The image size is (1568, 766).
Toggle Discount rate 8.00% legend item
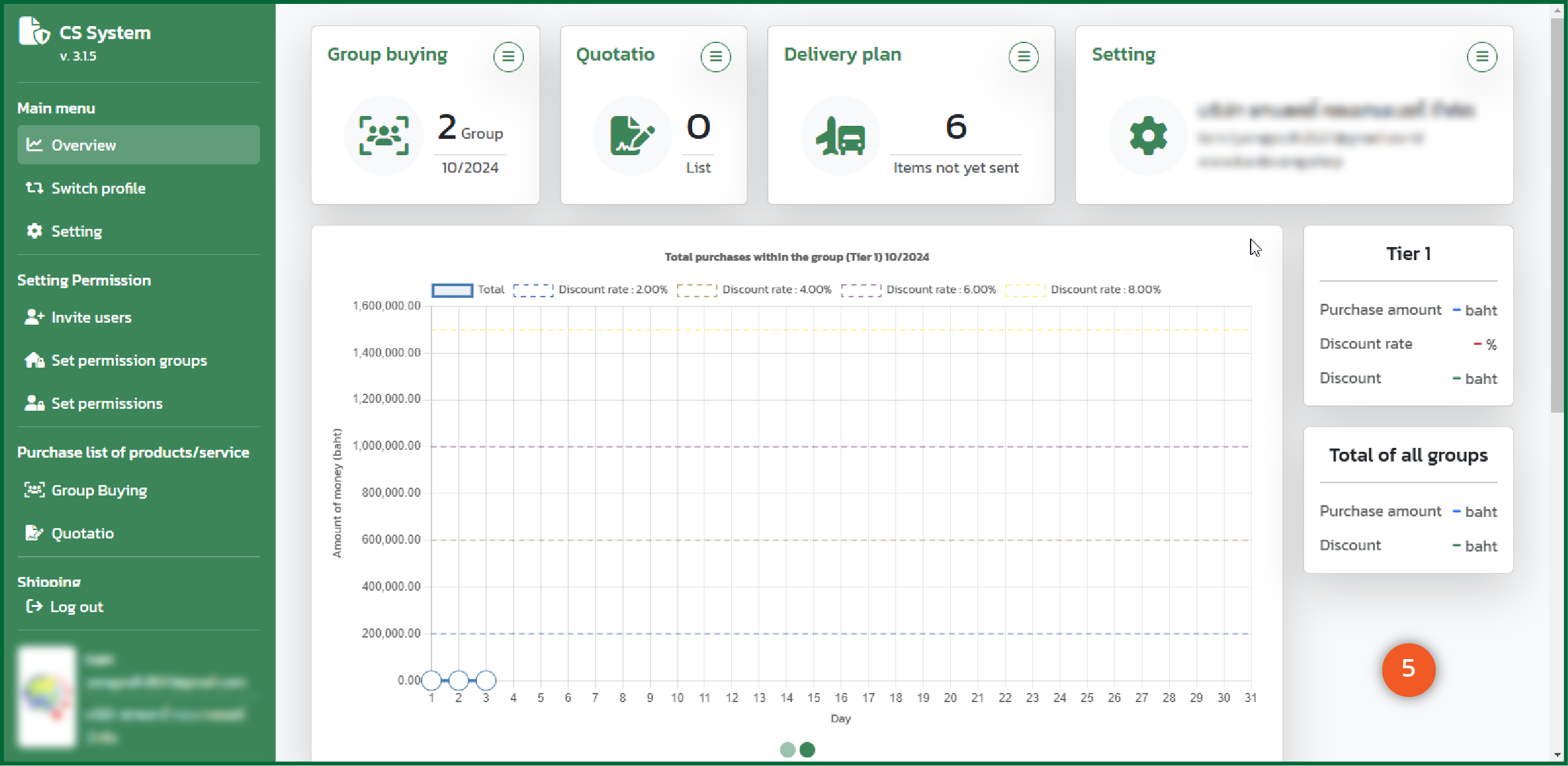click(1082, 289)
